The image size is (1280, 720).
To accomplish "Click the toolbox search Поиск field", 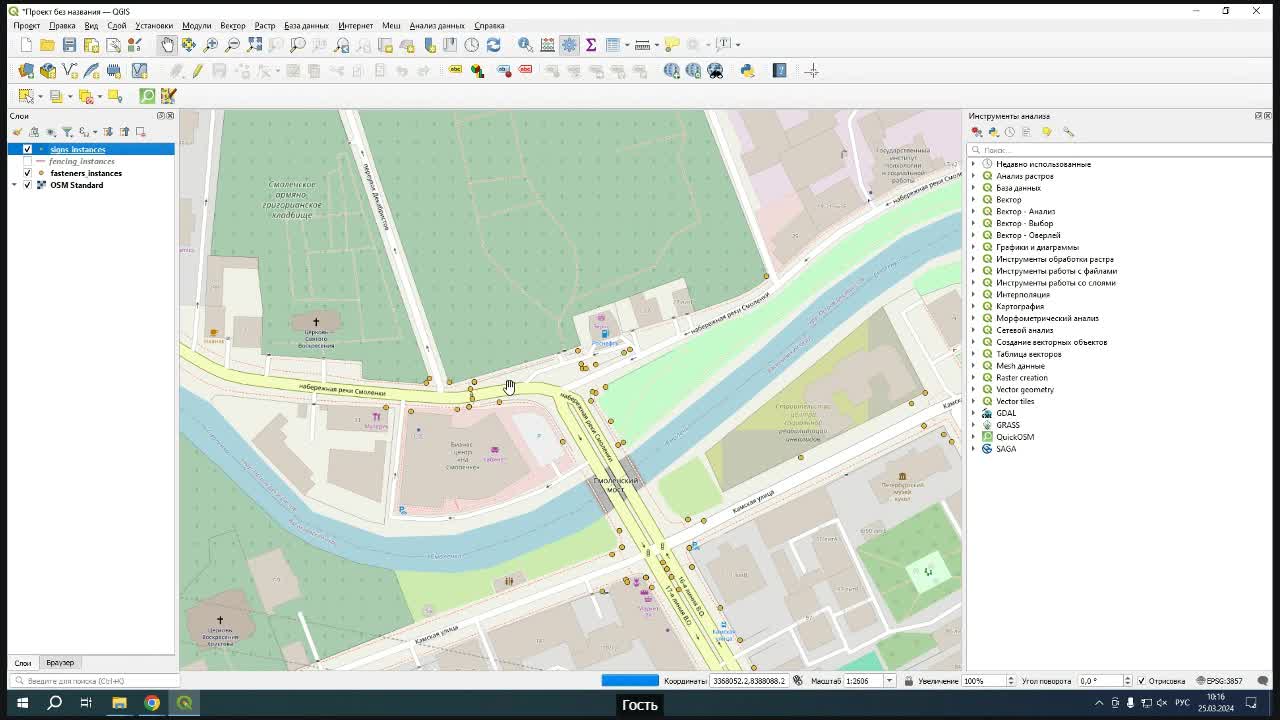I will pyautogui.click(x=1119, y=150).
